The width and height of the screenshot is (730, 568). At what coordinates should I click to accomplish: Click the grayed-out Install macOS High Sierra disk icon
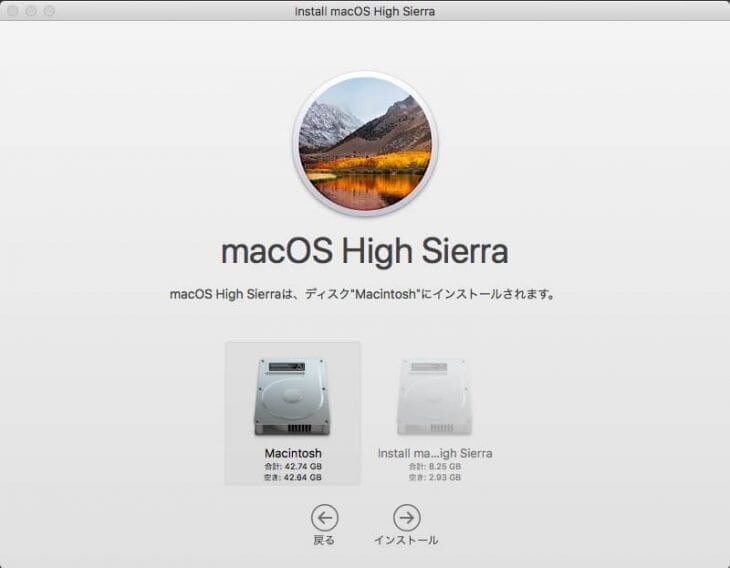pos(434,397)
